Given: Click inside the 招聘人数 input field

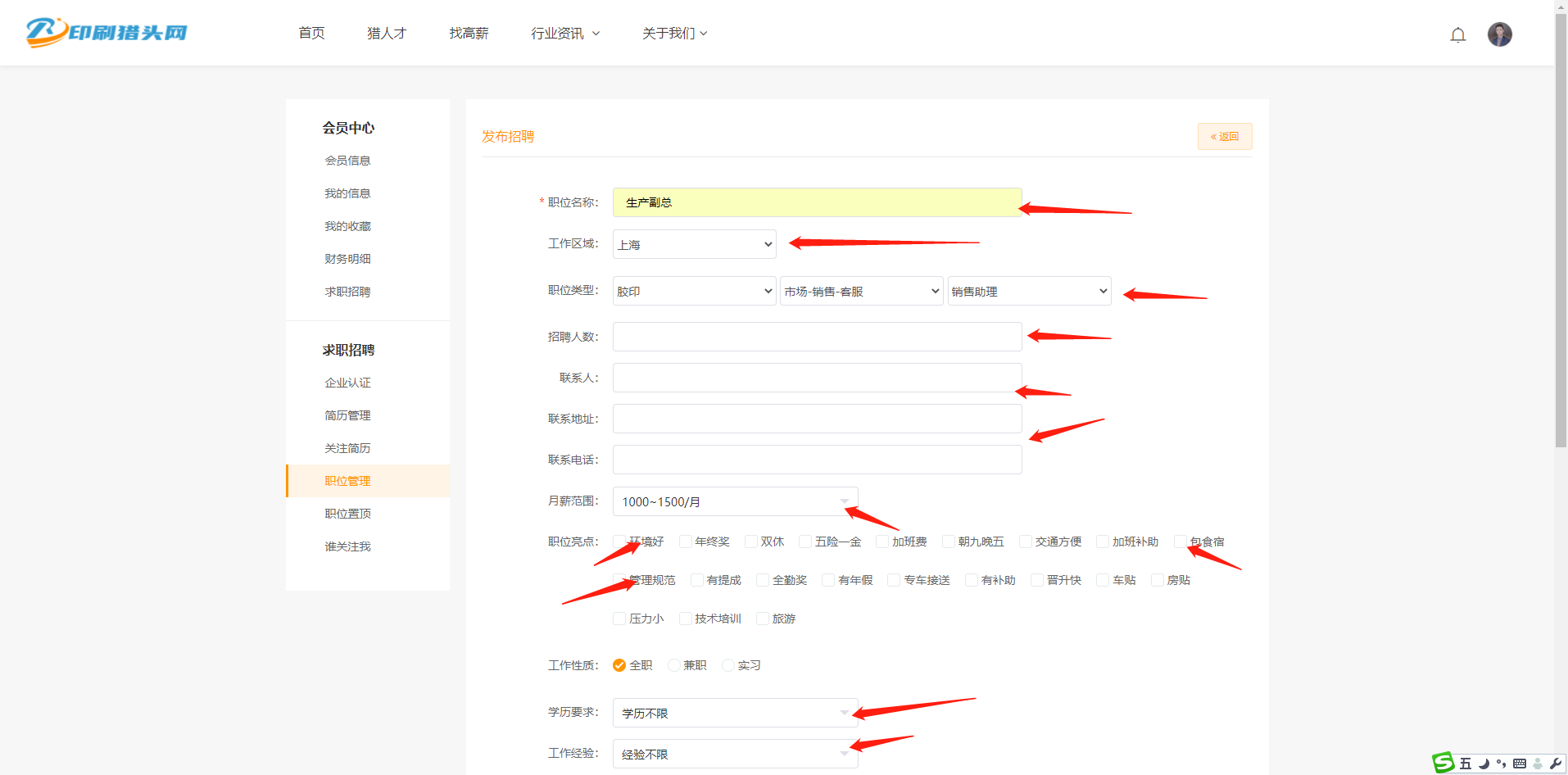Looking at the screenshot, I should [817, 336].
